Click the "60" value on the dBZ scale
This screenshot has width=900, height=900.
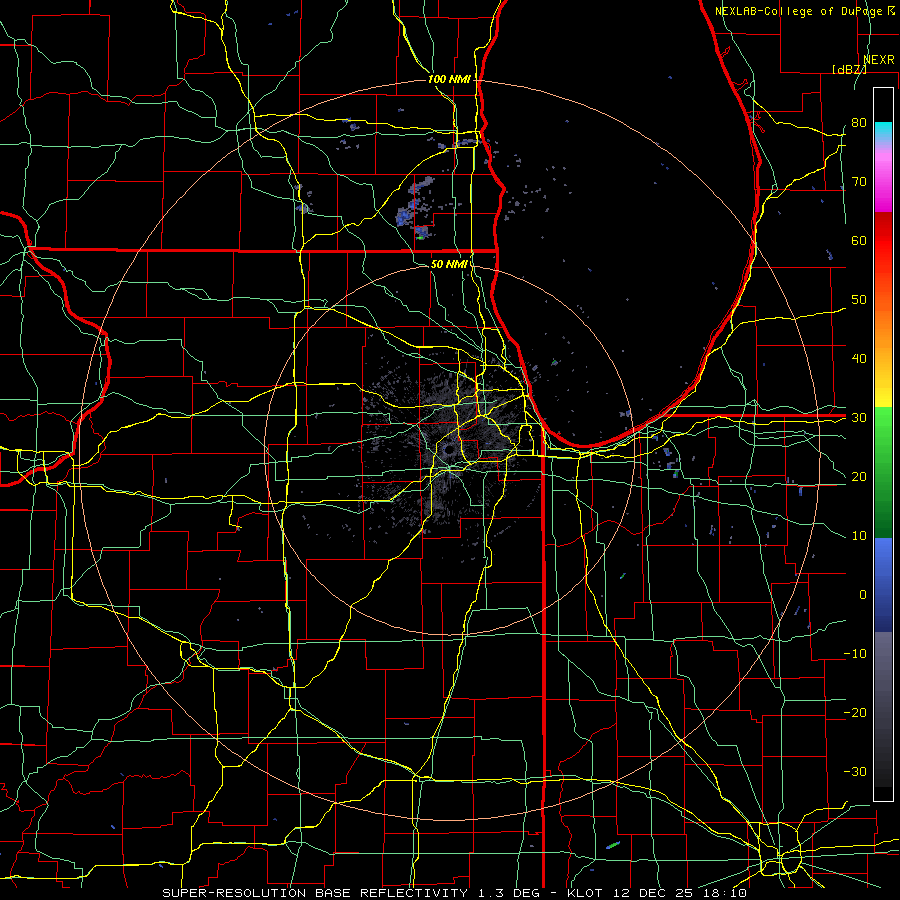(859, 240)
